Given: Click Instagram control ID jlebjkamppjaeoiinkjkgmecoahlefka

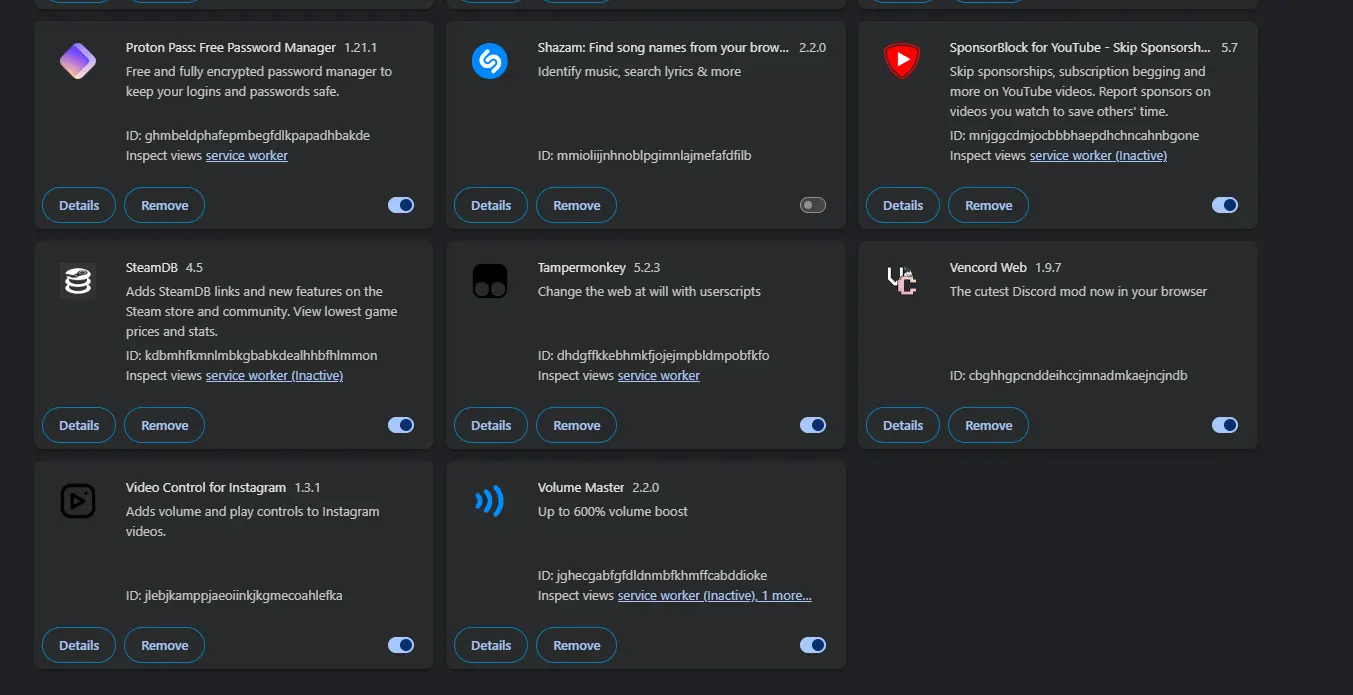Looking at the screenshot, I should point(234,596).
